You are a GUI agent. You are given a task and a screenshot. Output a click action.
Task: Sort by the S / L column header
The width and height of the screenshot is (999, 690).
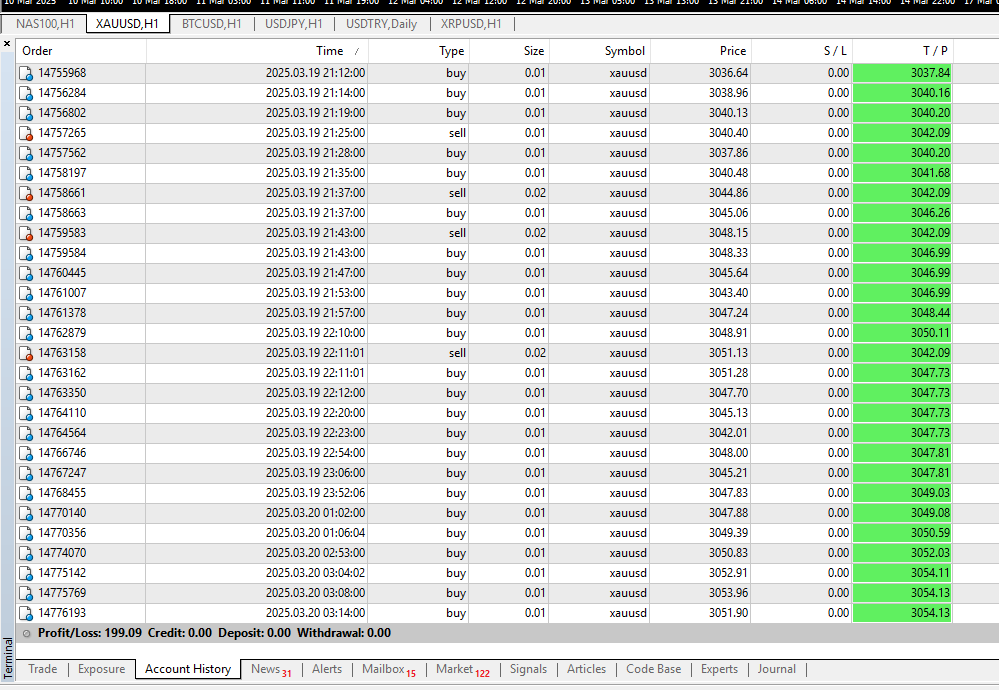801,51
